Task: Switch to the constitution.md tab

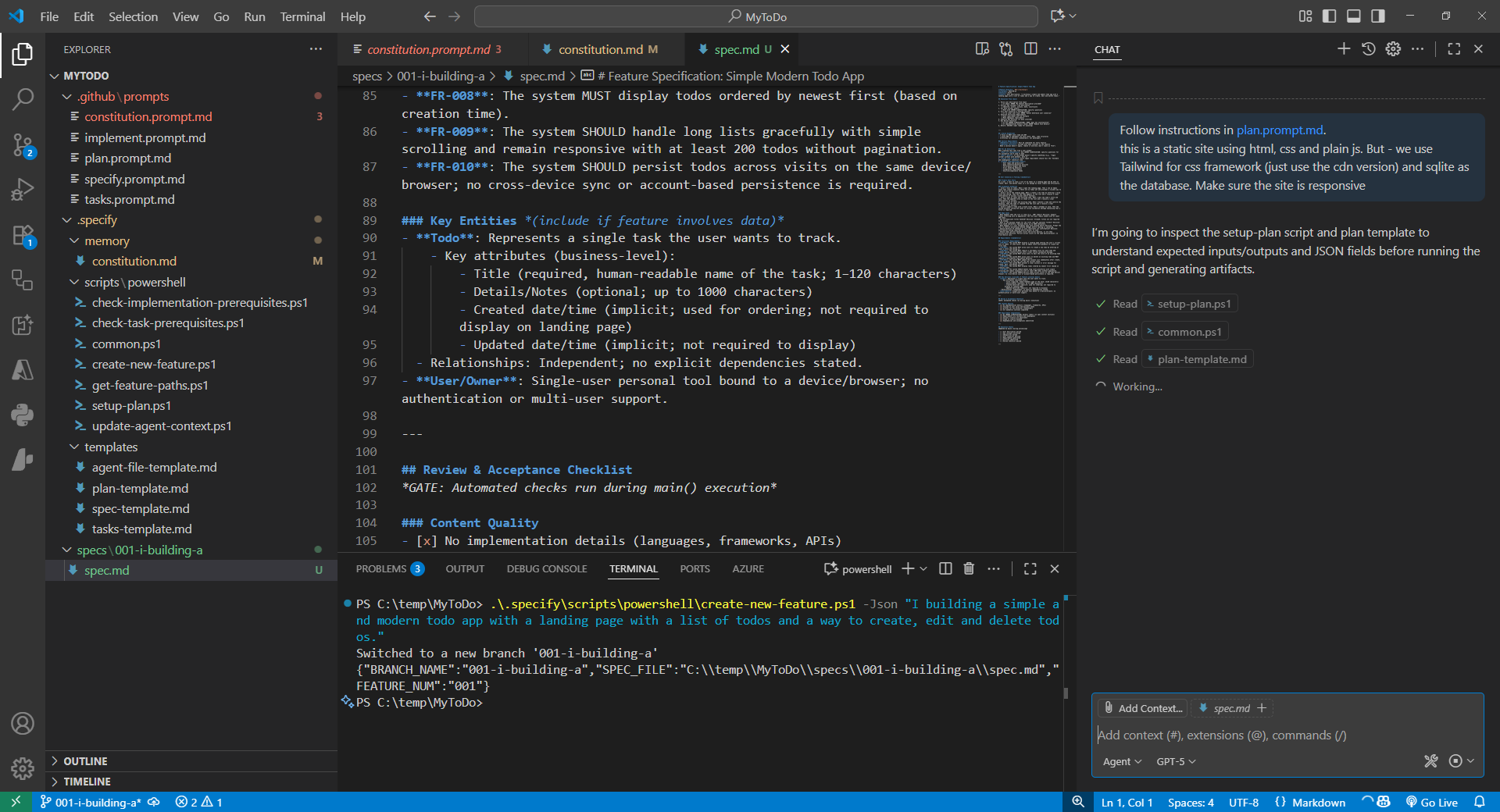Action: pyautogui.click(x=600, y=49)
